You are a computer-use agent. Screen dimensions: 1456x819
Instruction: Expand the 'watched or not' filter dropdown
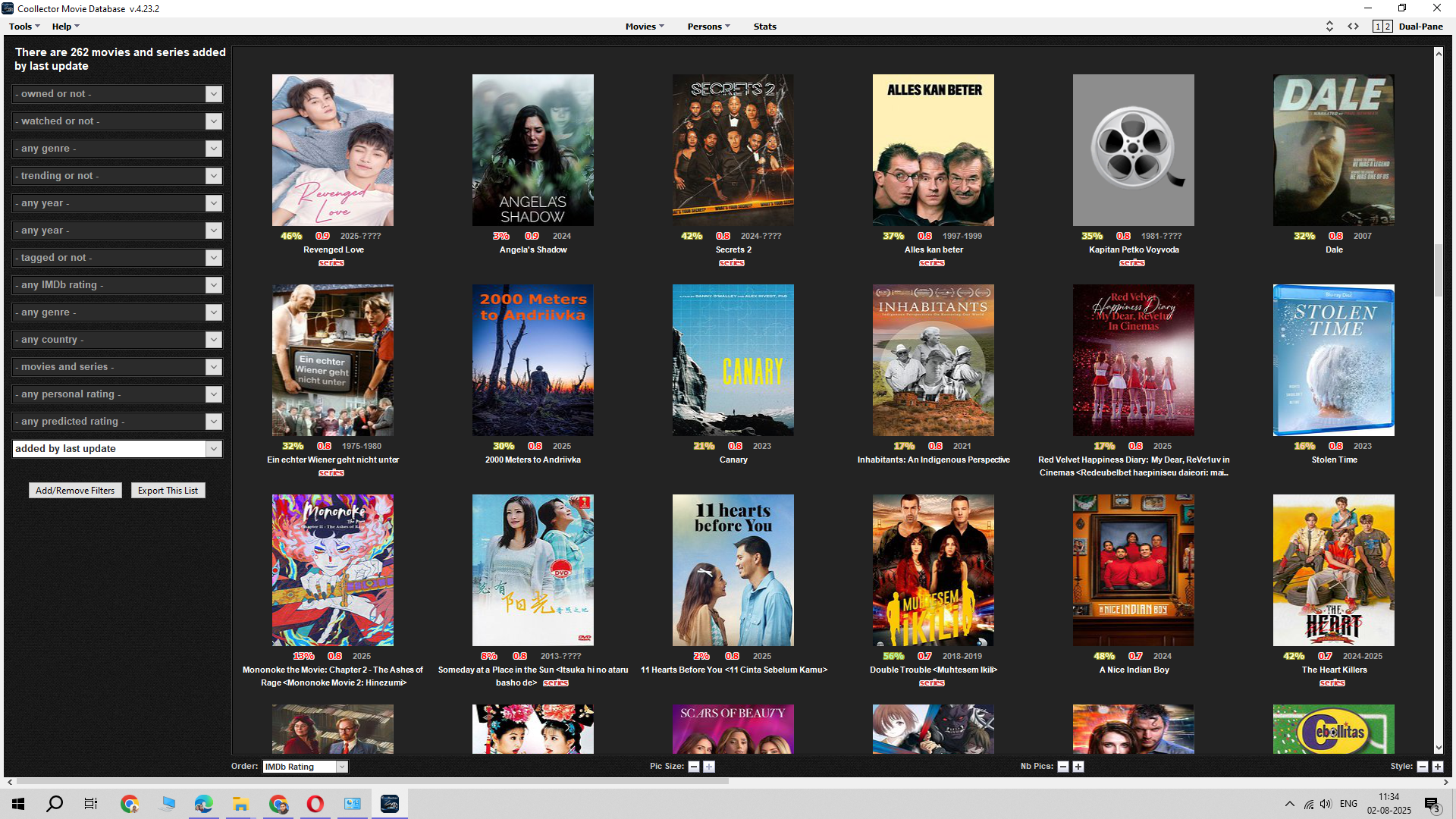[214, 121]
